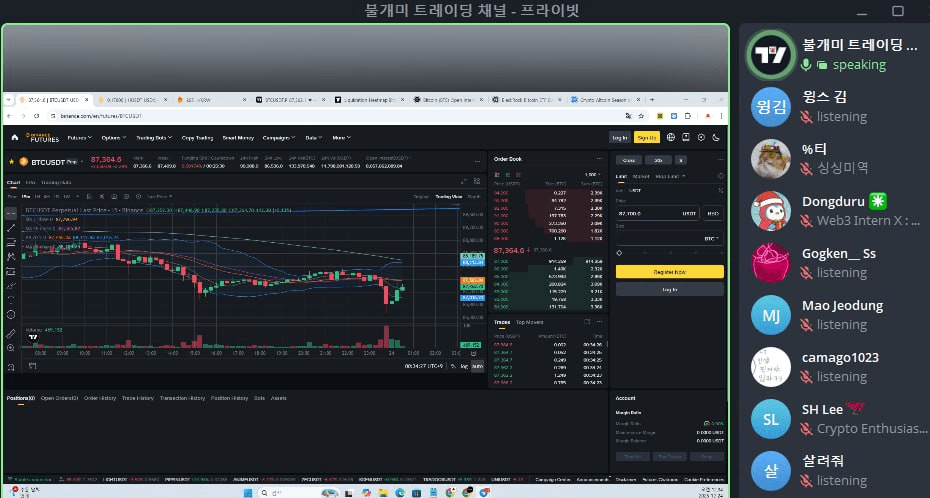
Task: Select the 1H chart interval
Action: pos(37,196)
